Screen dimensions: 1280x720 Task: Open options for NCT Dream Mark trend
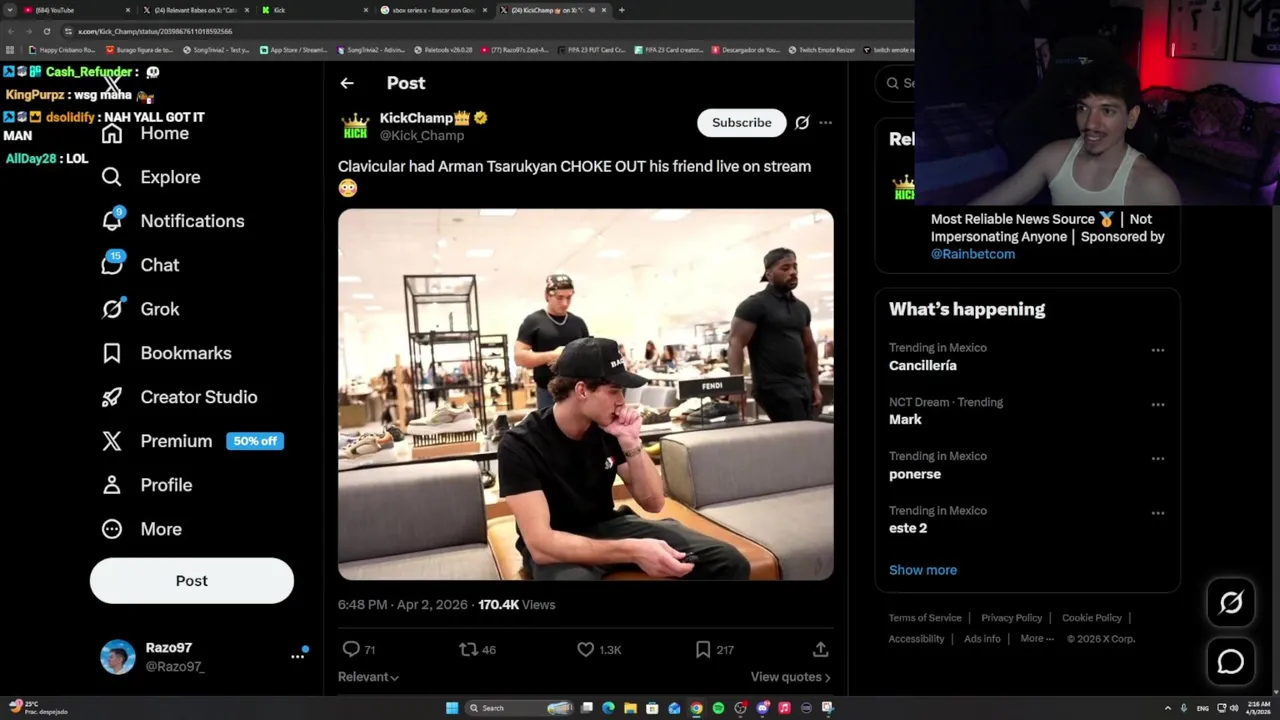click(x=1157, y=404)
